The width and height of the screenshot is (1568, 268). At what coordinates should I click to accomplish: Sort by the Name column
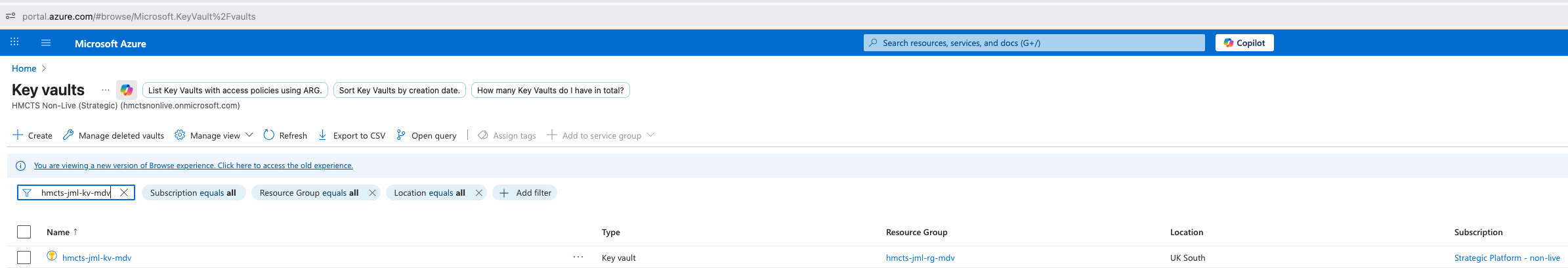pos(62,232)
